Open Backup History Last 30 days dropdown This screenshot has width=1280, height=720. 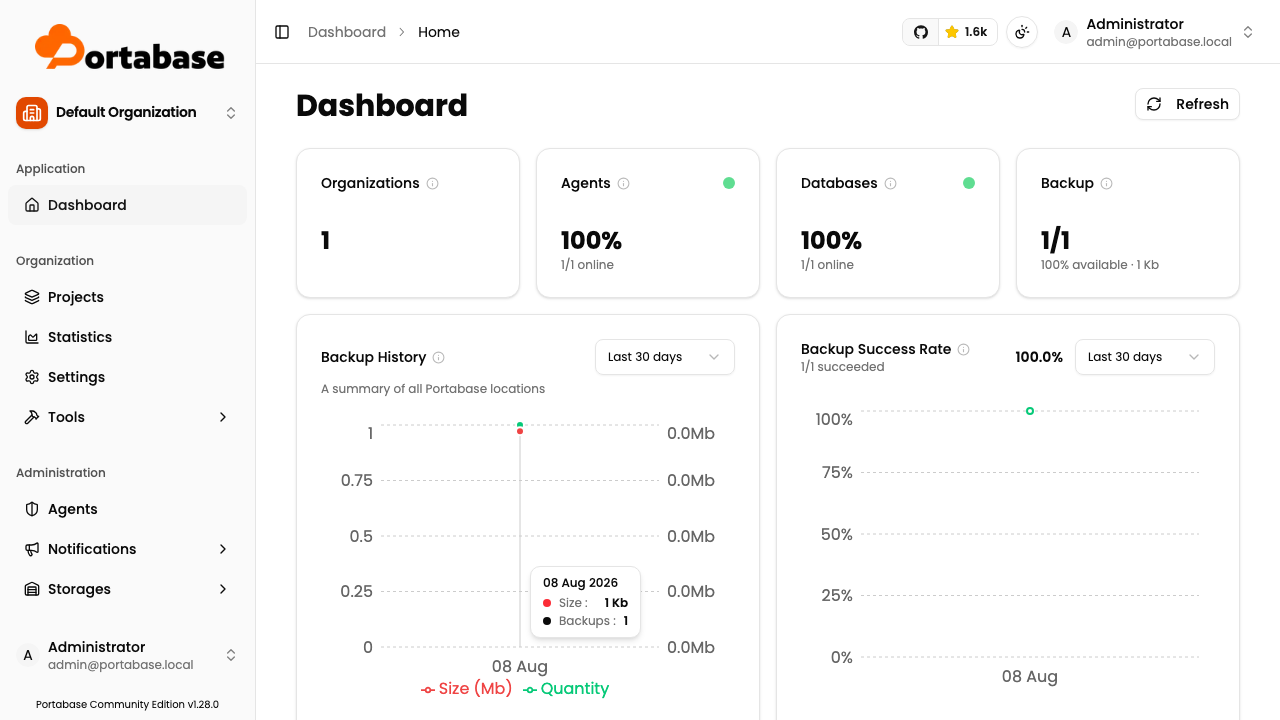(x=665, y=357)
